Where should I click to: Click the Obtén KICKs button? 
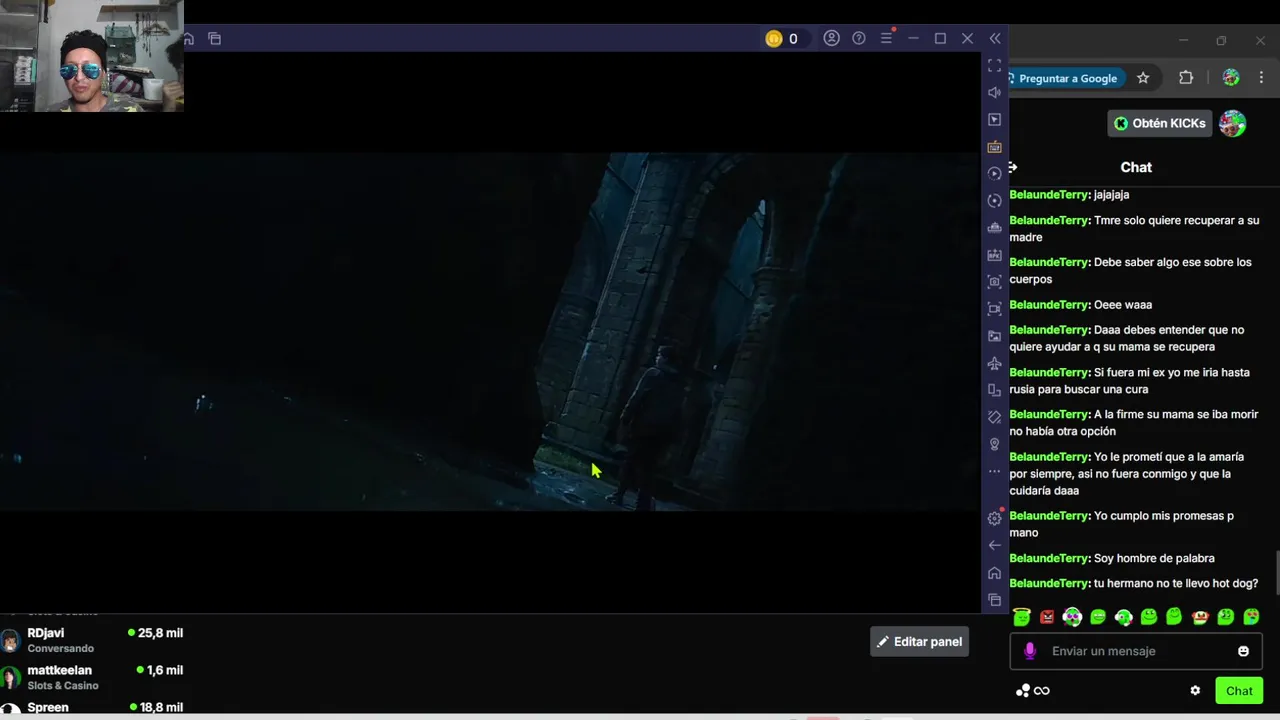point(1160,123)
